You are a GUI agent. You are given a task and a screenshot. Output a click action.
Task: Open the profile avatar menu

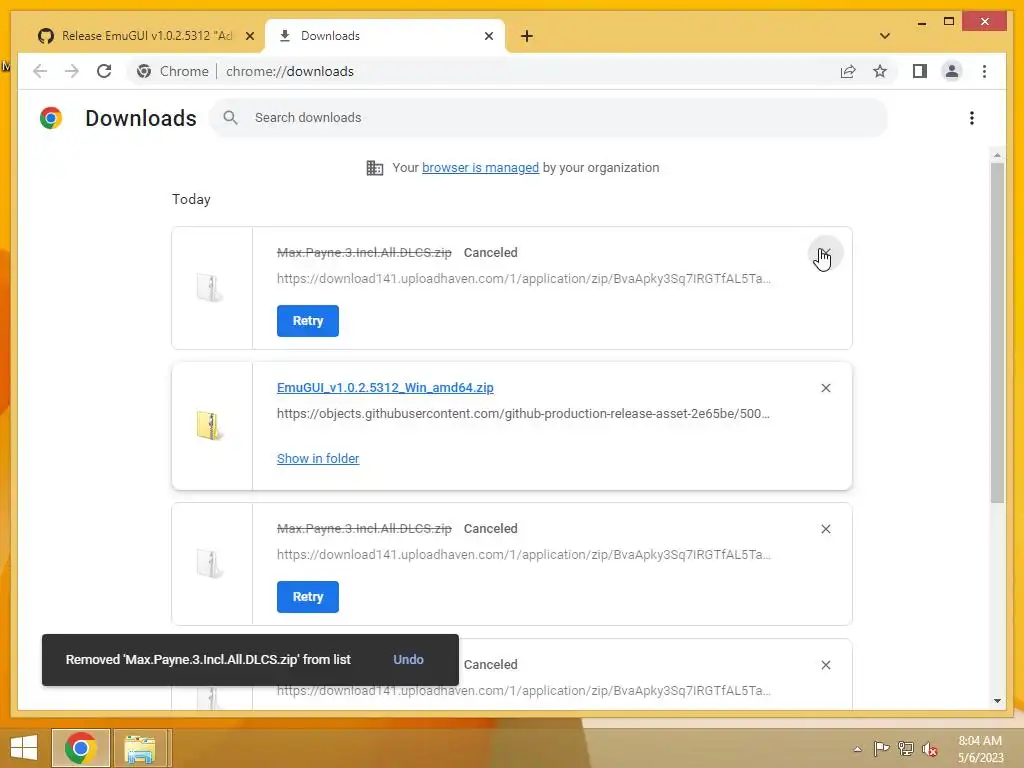coord(952,71)
